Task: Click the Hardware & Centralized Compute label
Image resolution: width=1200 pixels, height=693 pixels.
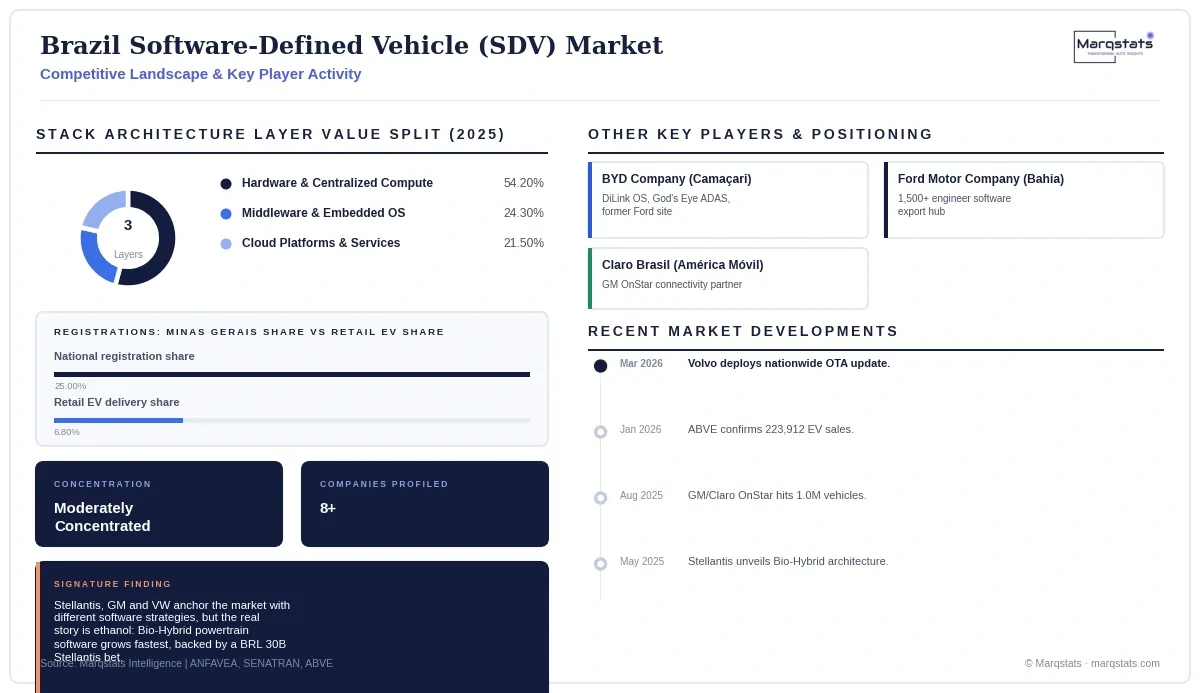Action: [x=337, y=183]
